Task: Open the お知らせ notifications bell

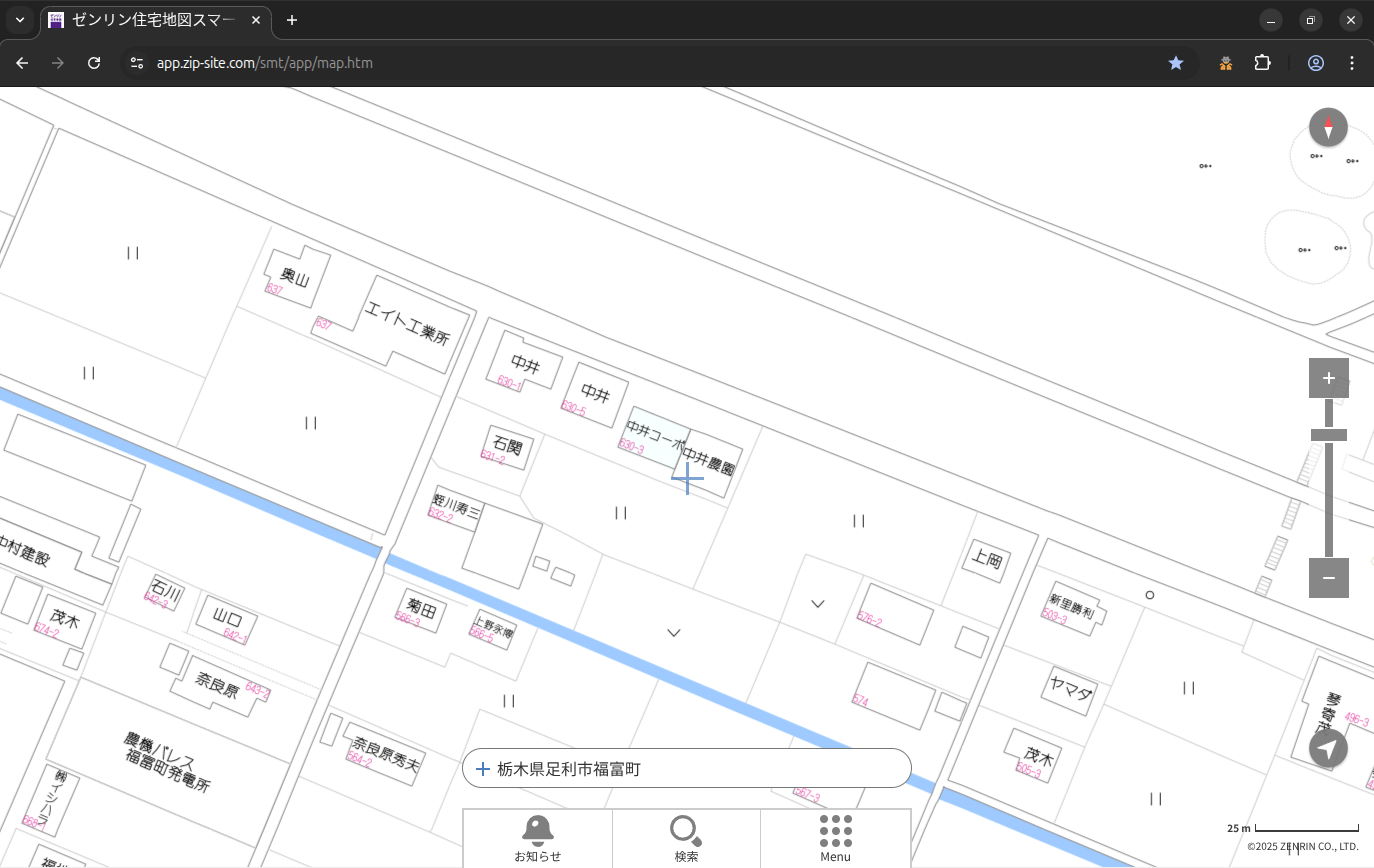Action: 537,837
